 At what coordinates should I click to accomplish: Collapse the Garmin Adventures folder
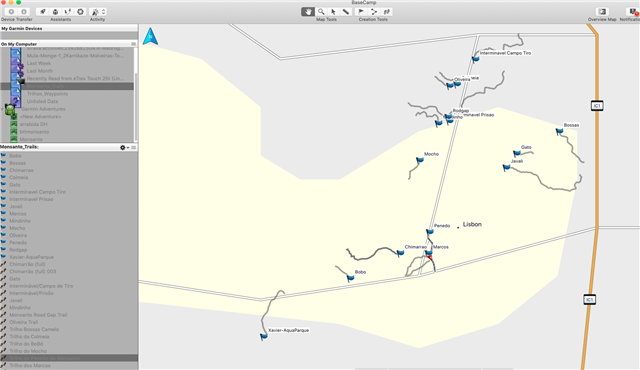[3, 109]
